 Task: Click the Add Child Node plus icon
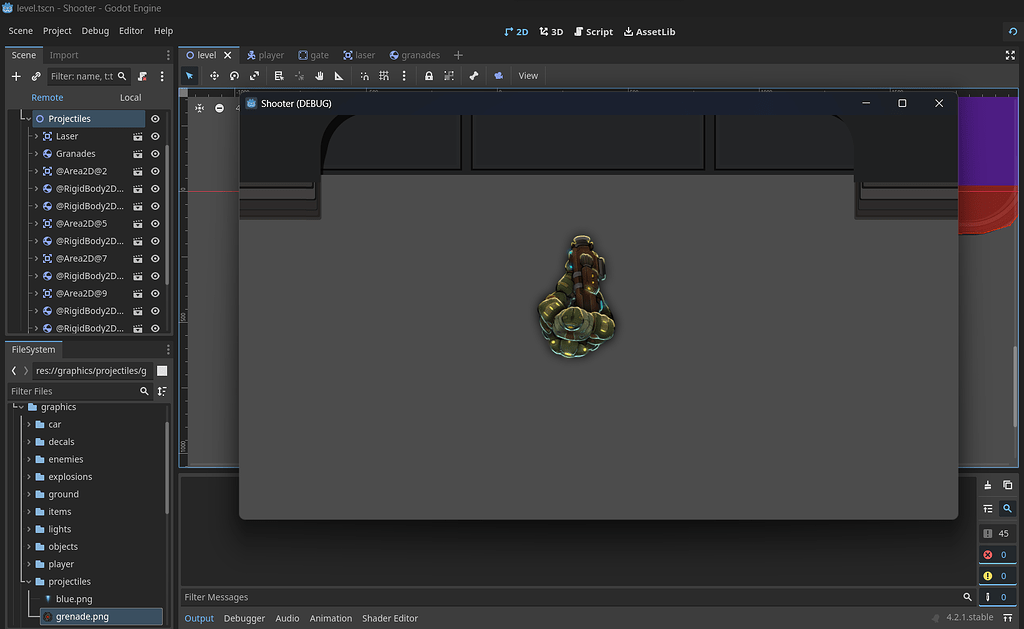pyautogui.click(x=16, y=76)
